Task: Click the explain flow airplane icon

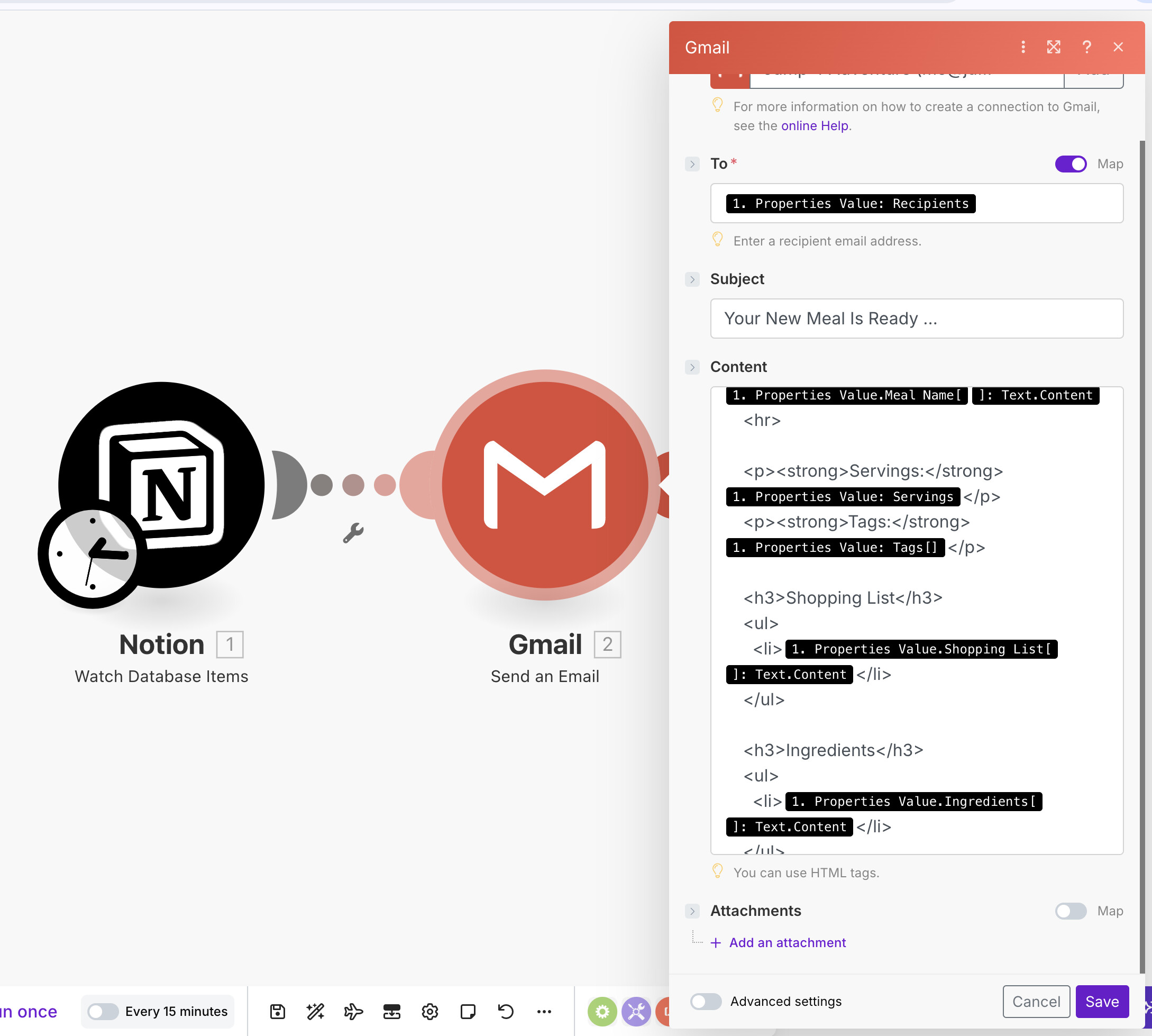Action: [x=353, y=1012]
